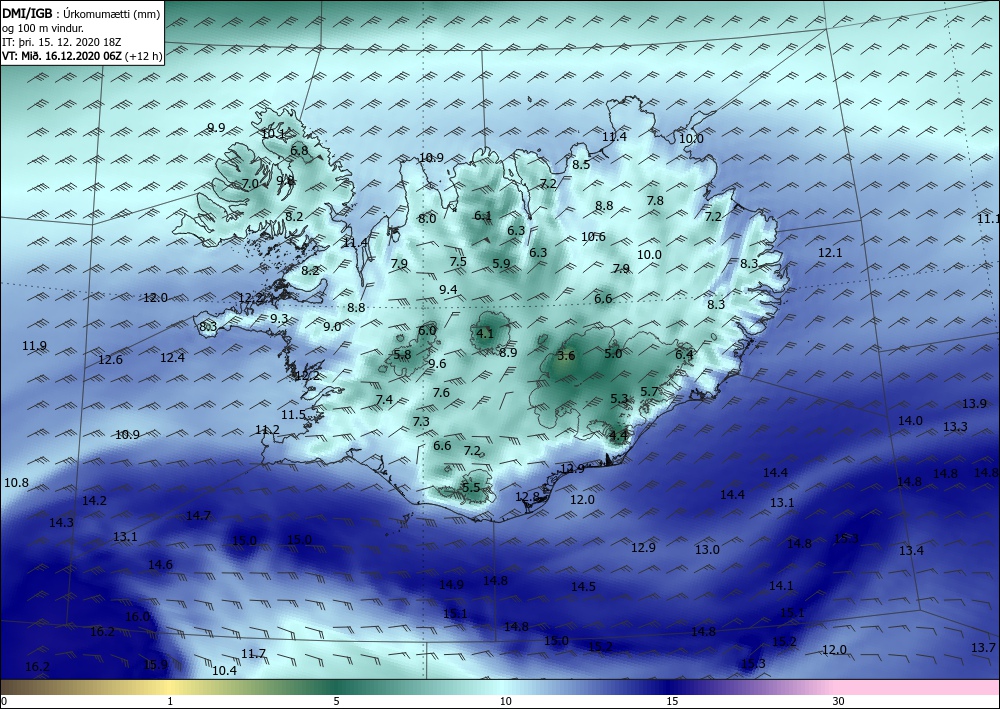The image size is (1000, 709).
Task: Select the 7.8 value on the map
Action: pos(655,200)
